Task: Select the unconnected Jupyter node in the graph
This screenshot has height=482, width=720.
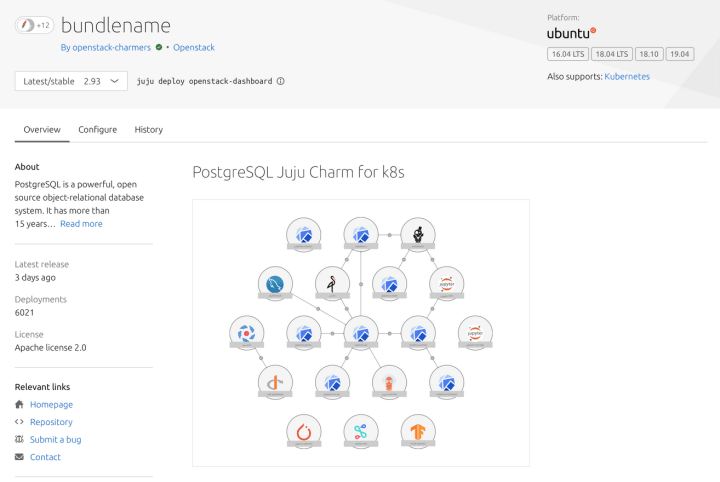Action: pyautogui.click(x=475, y=333)
